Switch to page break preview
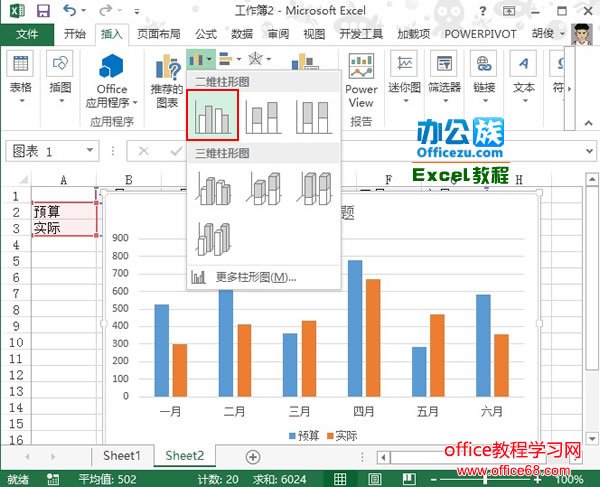The height and width of the screenshot is (487, 600). click(x=409, y=479)
